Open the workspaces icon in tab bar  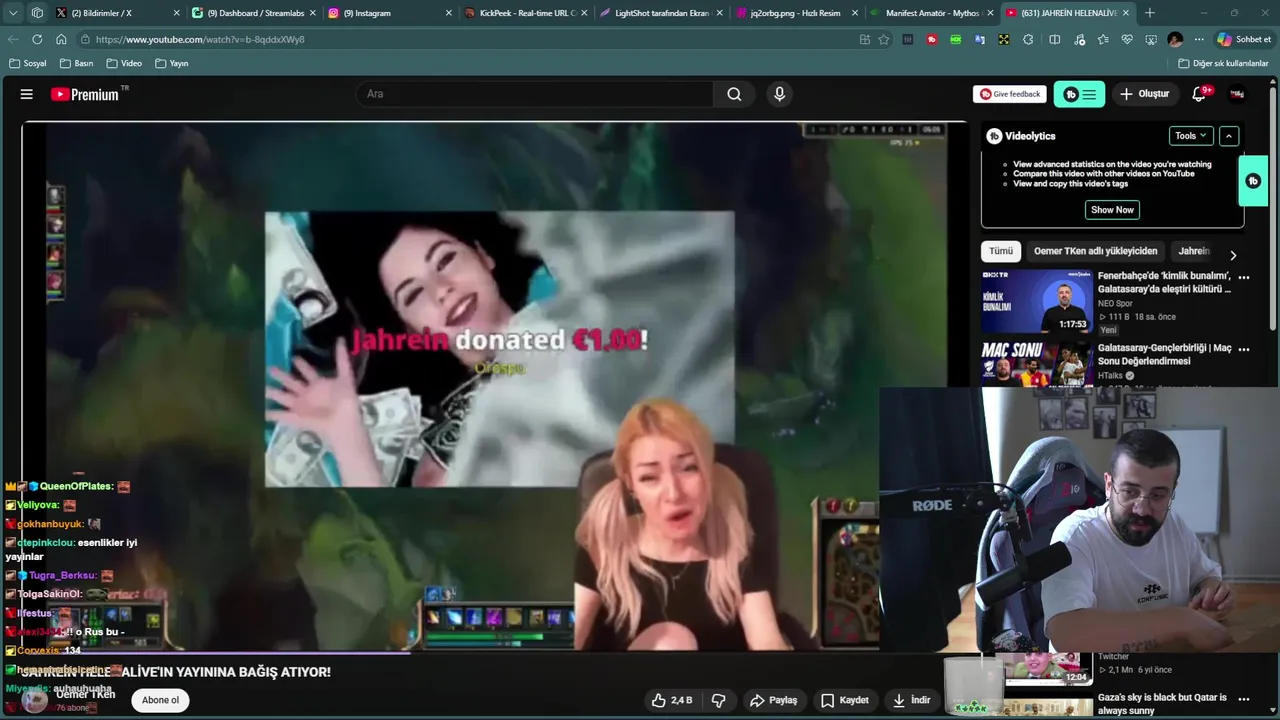point(37,13)
